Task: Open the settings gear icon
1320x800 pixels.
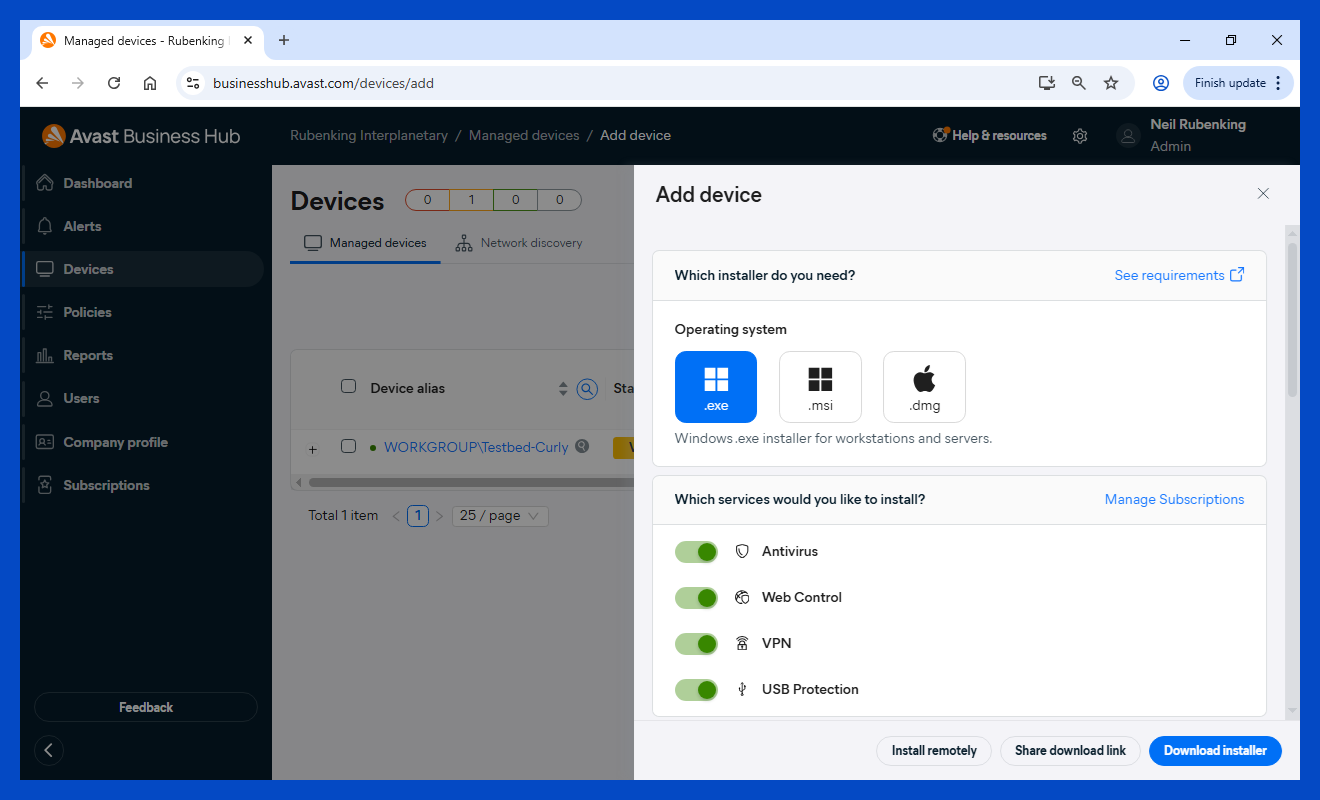Action: click(x=1080, y=136)
